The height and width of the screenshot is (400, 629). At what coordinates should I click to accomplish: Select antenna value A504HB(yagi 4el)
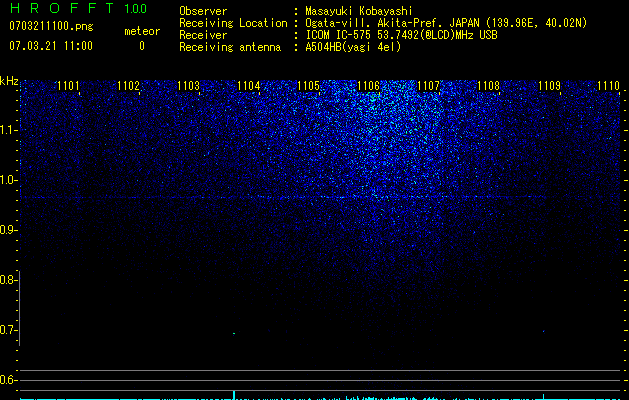pyautogui.click(x=353, y=47)
